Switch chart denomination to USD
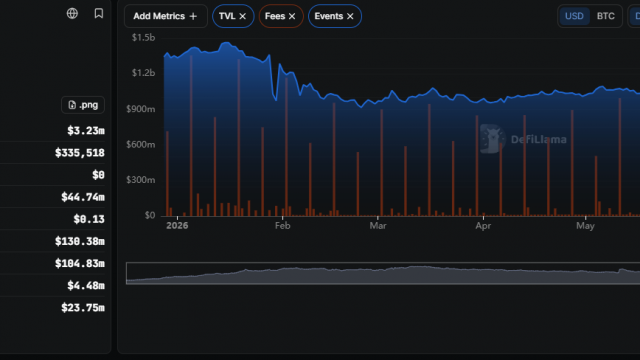Screen dimensions: 640x360 [574, 16]
